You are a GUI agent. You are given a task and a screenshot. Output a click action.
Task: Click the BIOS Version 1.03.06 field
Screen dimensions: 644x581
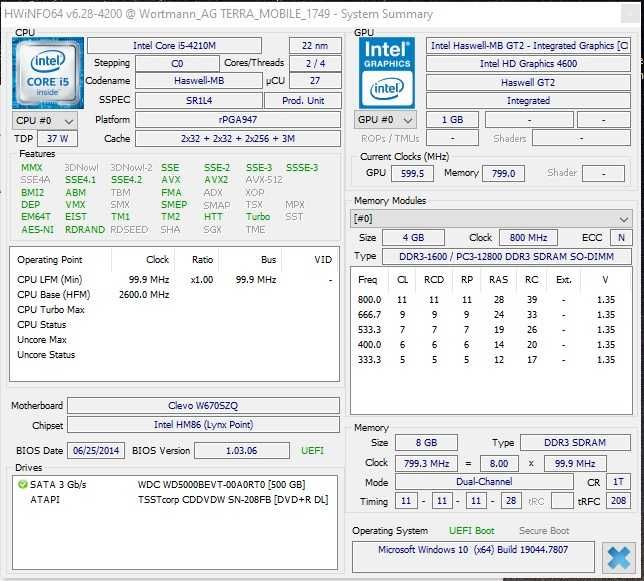click(242, 450)
